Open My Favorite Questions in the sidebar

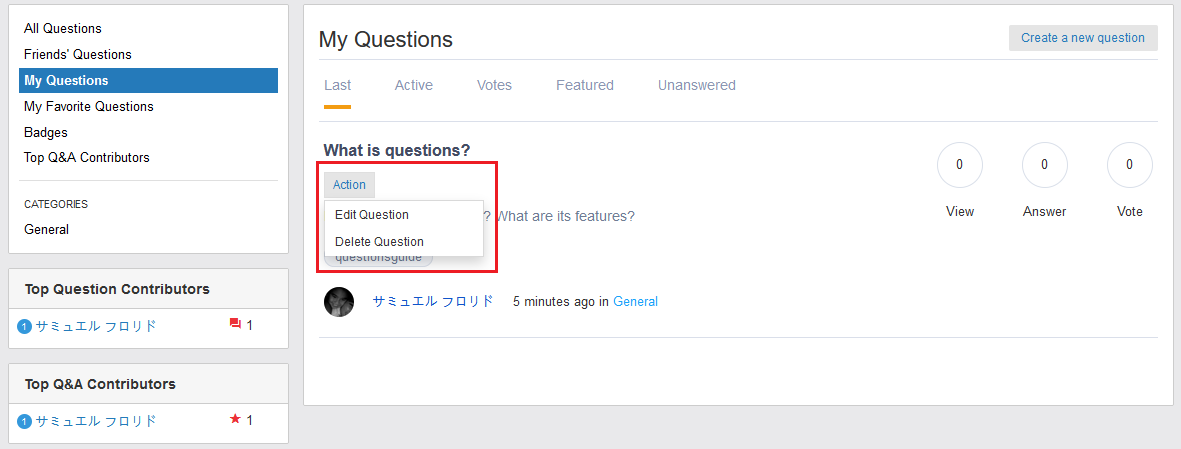[89, 107]
